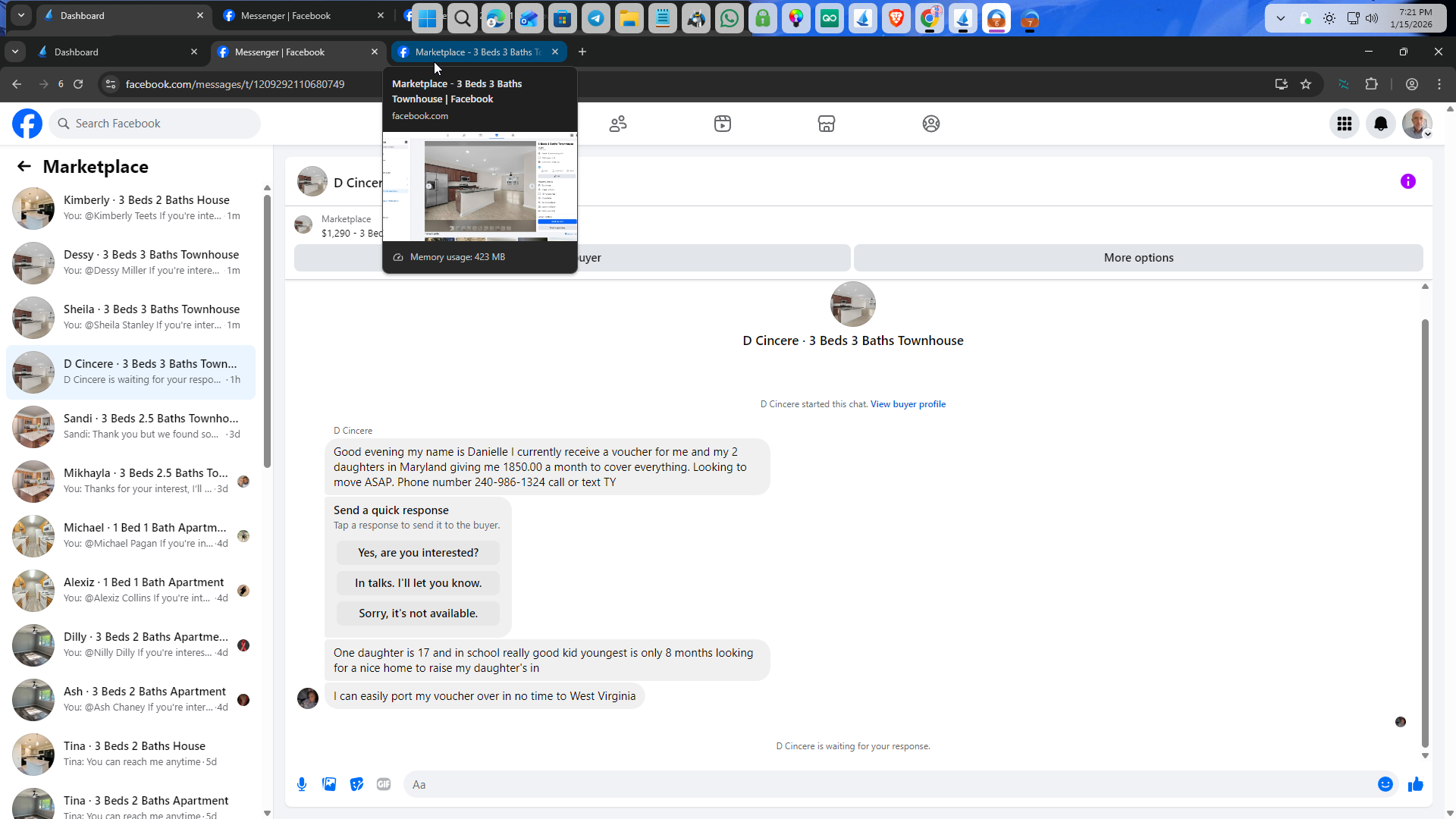The width and height of the screenshot is (1456, 819).
Task: Expand the browser tab search chevron
Action: coord(15,52)
